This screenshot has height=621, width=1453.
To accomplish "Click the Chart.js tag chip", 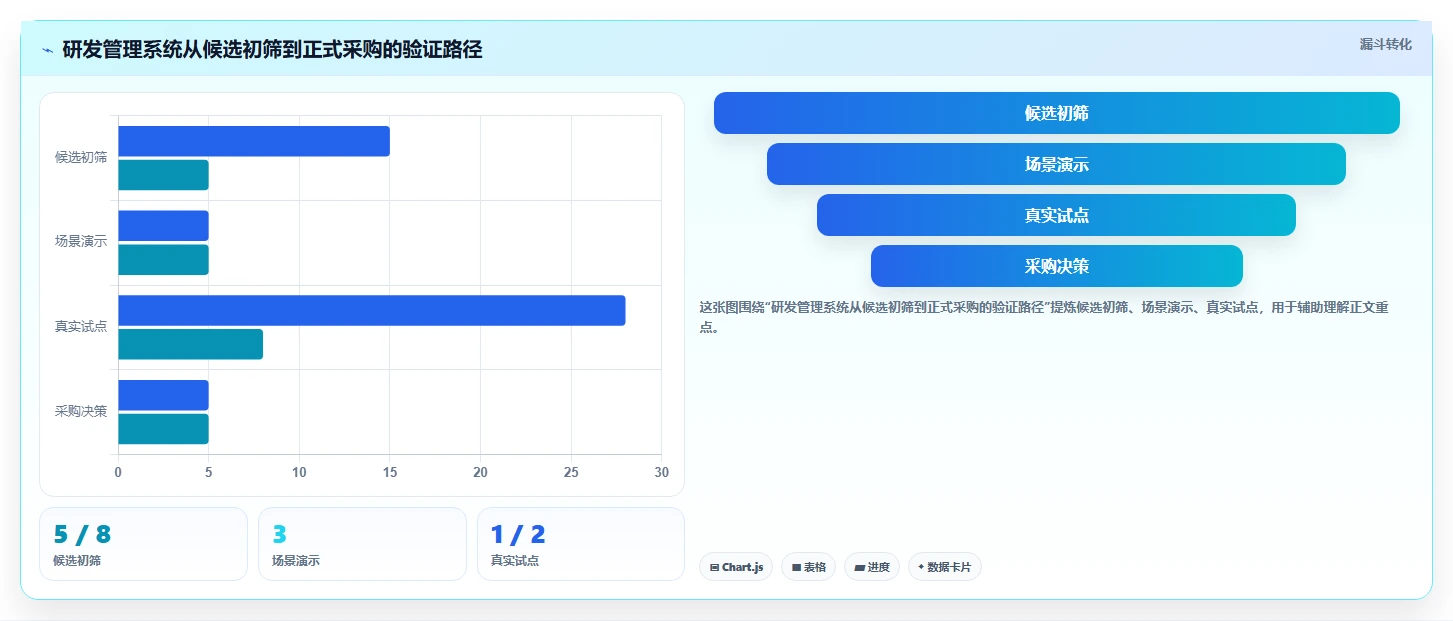I will [x=736, y=567].
